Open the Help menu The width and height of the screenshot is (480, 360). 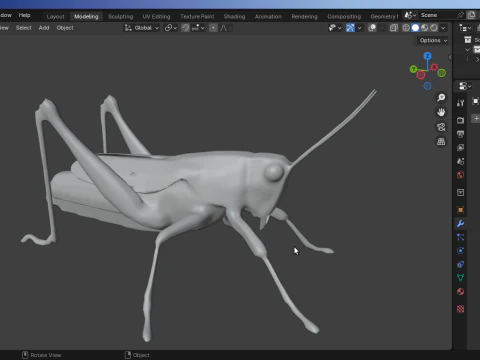[x=24, y=15]
